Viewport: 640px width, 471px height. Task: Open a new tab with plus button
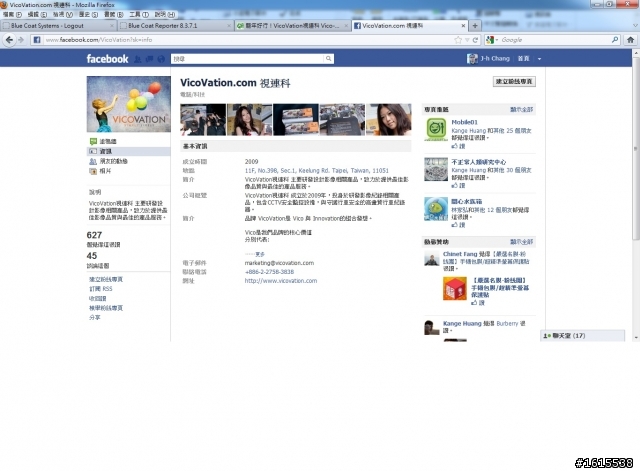[475, 25]
